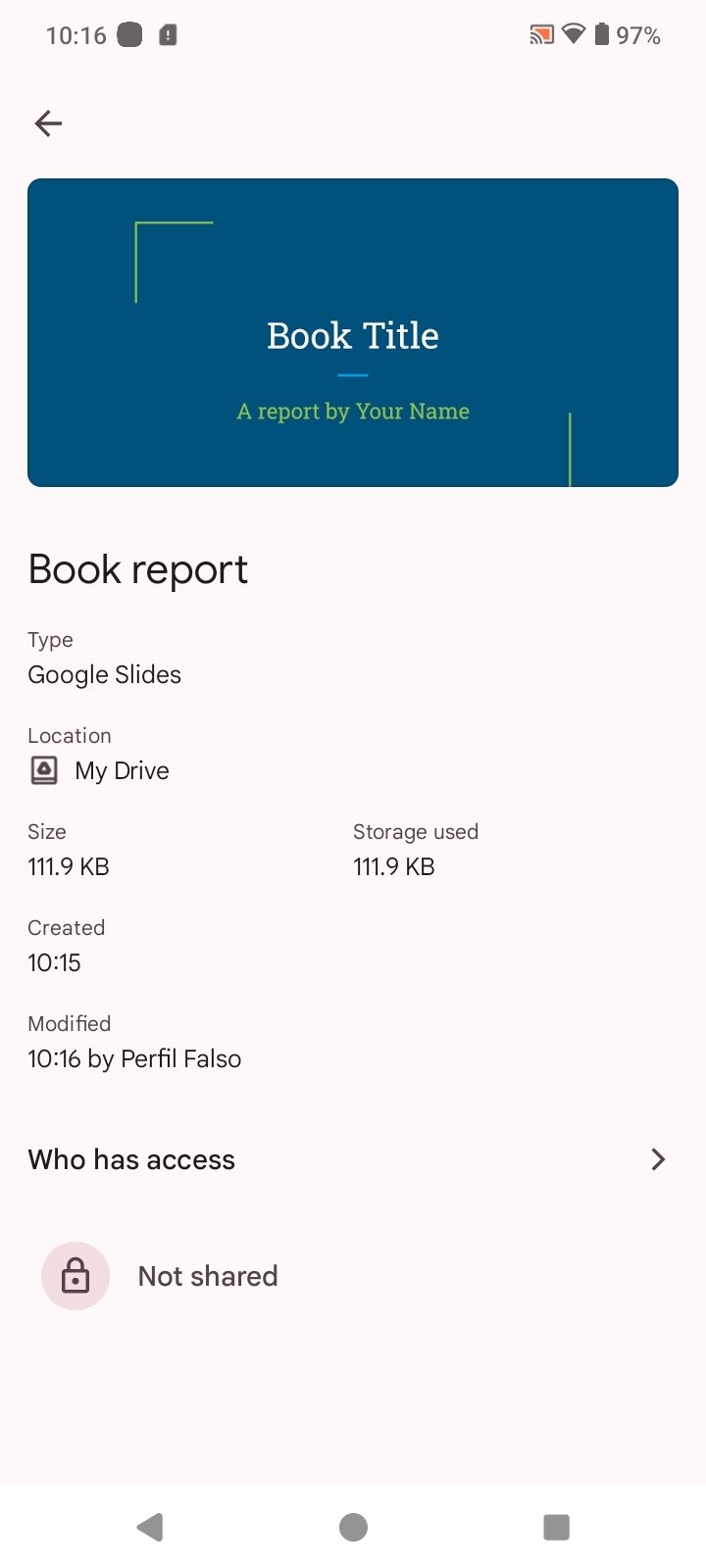Image resolution: width=706 pixels, height=1568 pixels.
Task: Tap the alert notification icon in status bar
Action: click(x=168, y=36)
